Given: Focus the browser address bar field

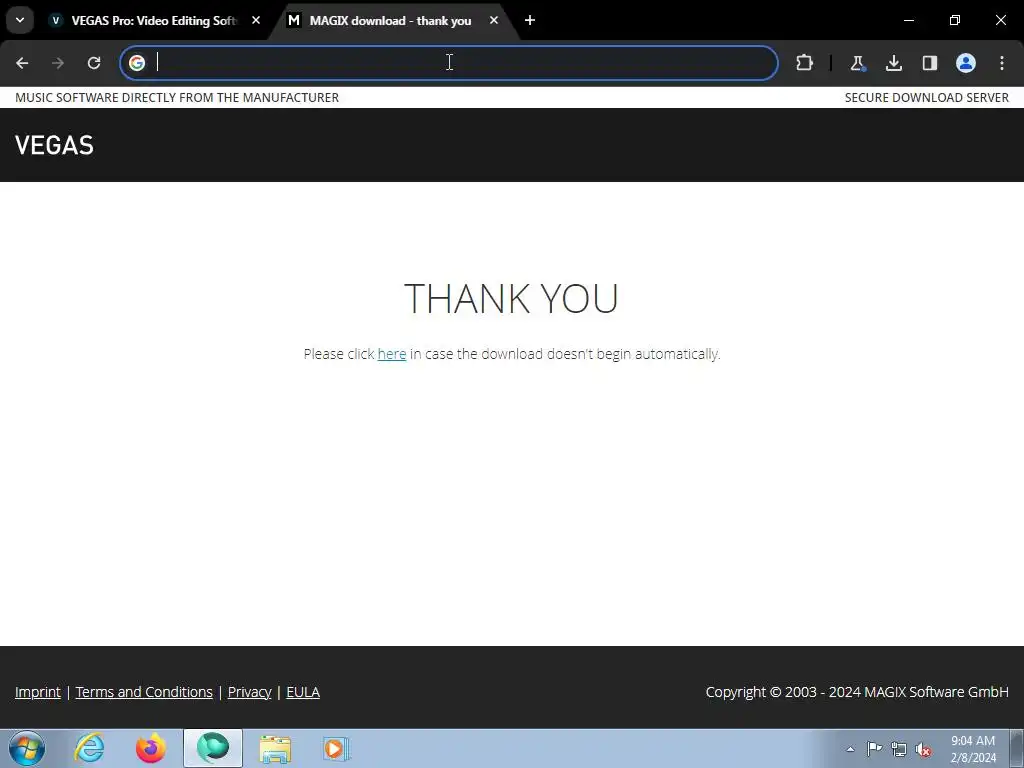Looking at the screenshot, I should tap(449, 63).
